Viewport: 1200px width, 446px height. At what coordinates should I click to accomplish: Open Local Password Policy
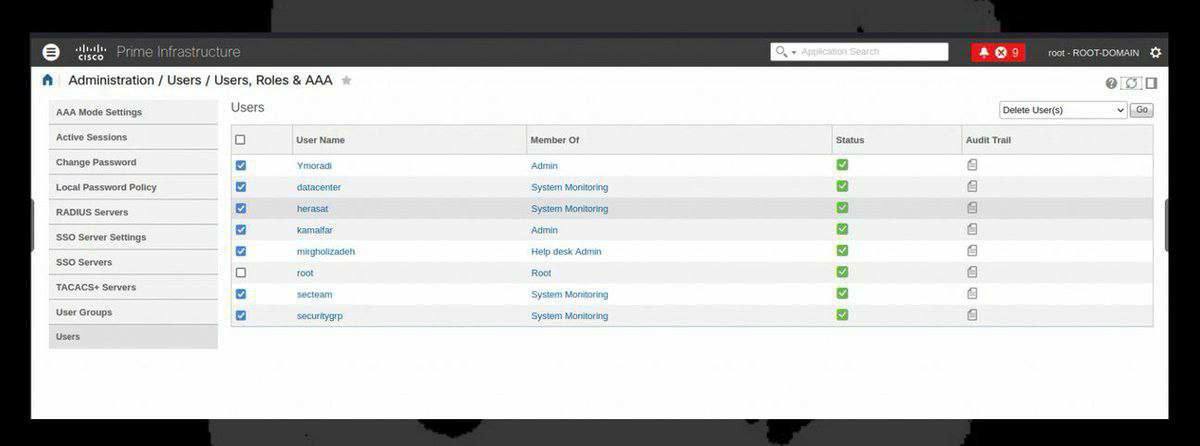coord(133,187)
